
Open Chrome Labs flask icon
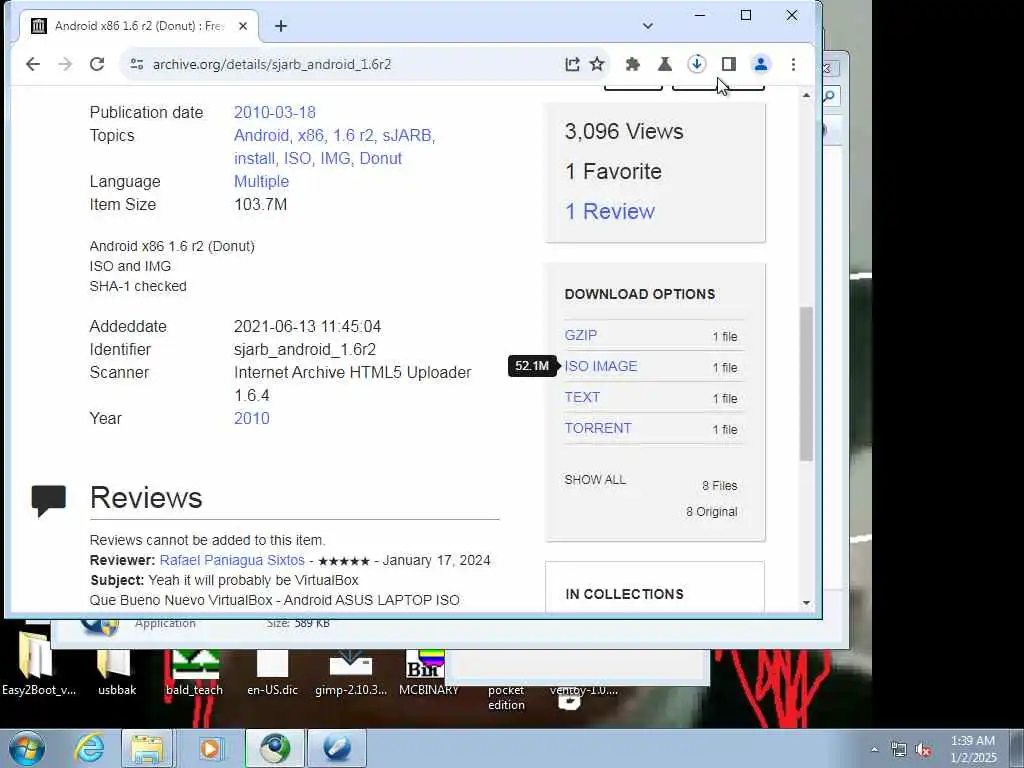coord(664,64)
